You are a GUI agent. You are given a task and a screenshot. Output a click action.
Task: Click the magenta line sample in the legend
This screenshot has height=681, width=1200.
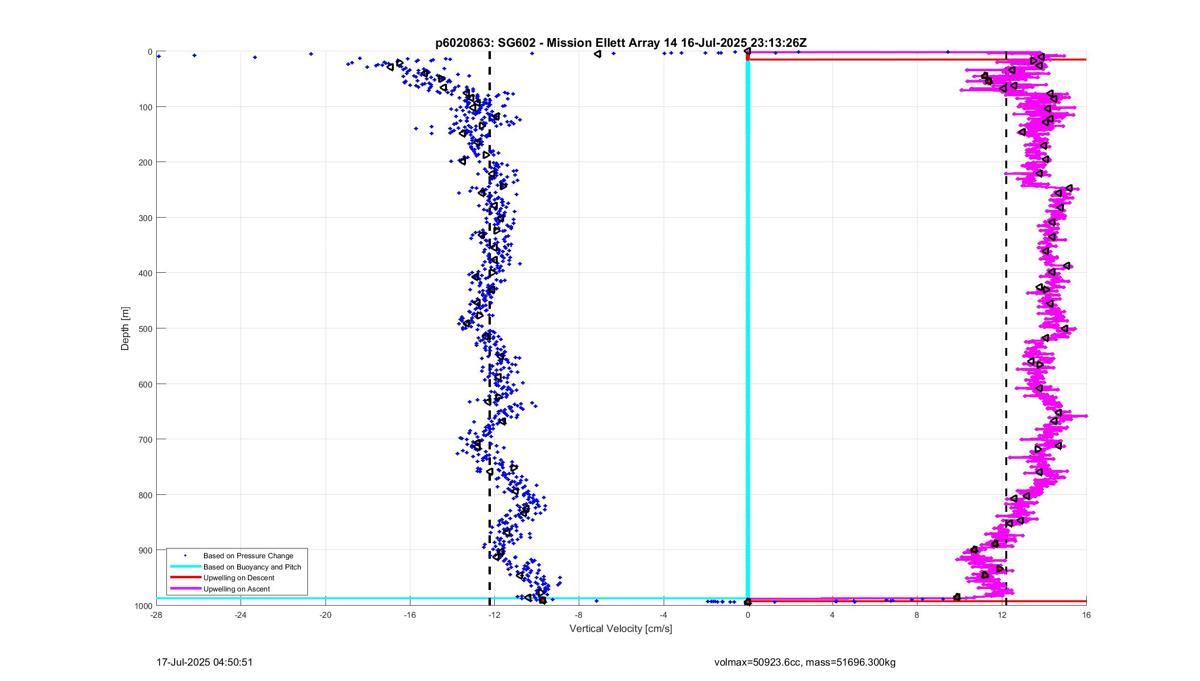pyautogui.click(x=184, y=589)
